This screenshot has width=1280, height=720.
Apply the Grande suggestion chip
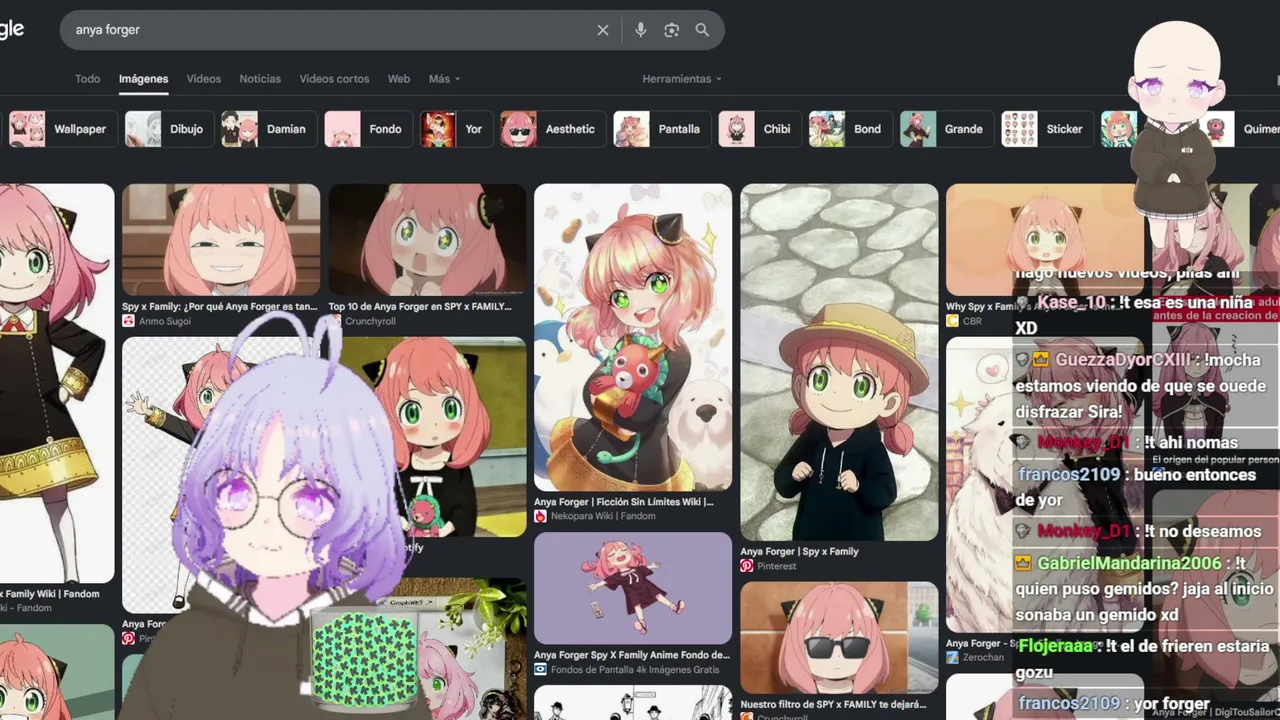pyautogui.click(x=947, y=129)
